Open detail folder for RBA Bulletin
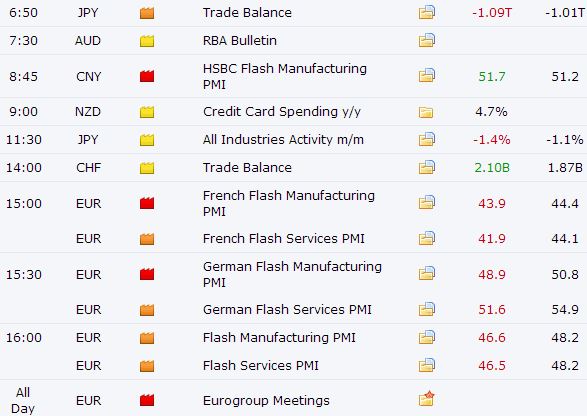Screen dimensions: 587x416 pyautogui.click(x=426, y=40)
